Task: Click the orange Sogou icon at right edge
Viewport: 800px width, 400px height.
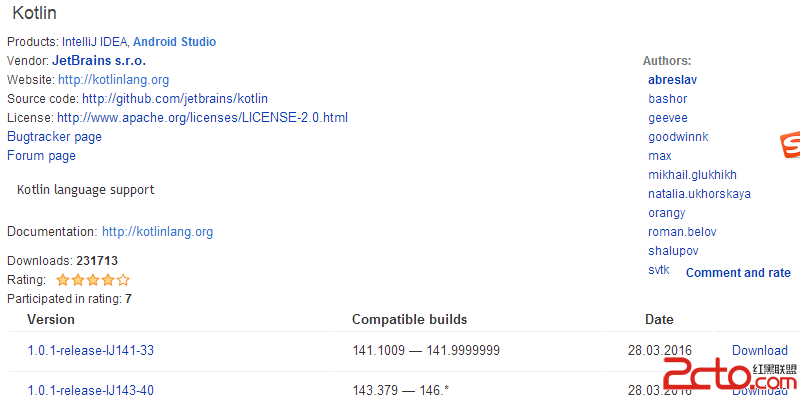Action: point(790,145)
